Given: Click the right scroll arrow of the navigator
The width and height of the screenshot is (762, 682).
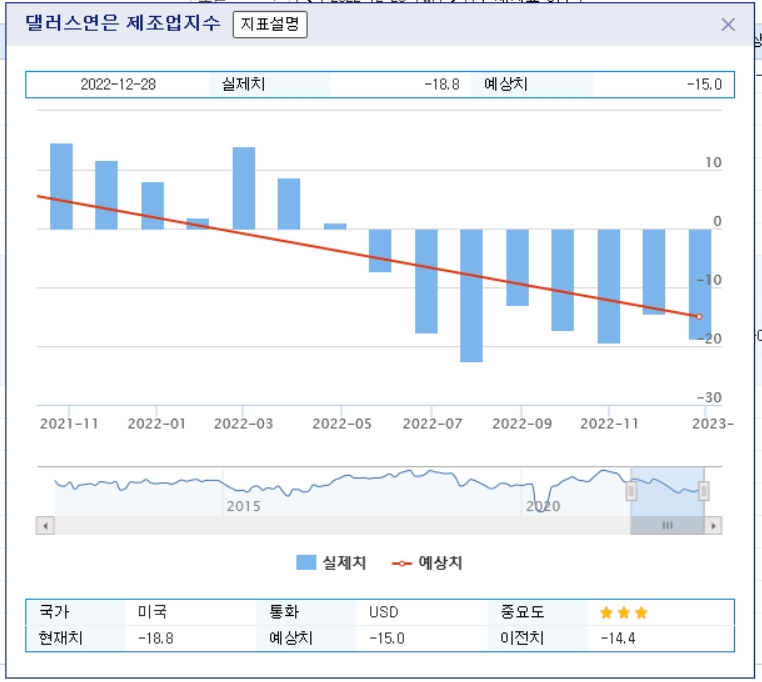Looking at the screenshot, I should [713, 525].
